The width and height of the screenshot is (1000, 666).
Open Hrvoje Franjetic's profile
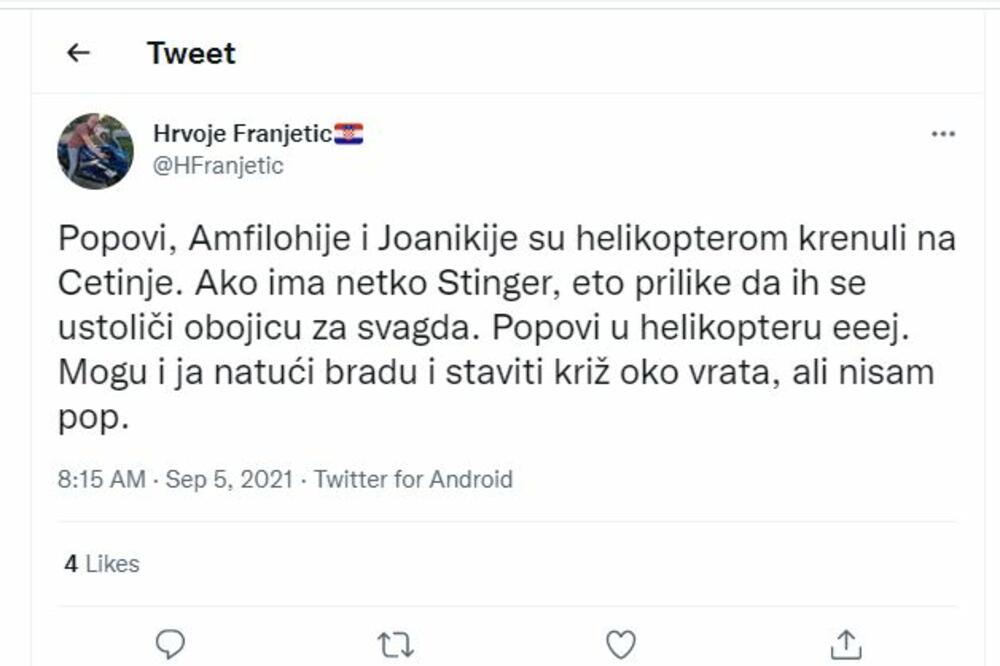(245, 133)
